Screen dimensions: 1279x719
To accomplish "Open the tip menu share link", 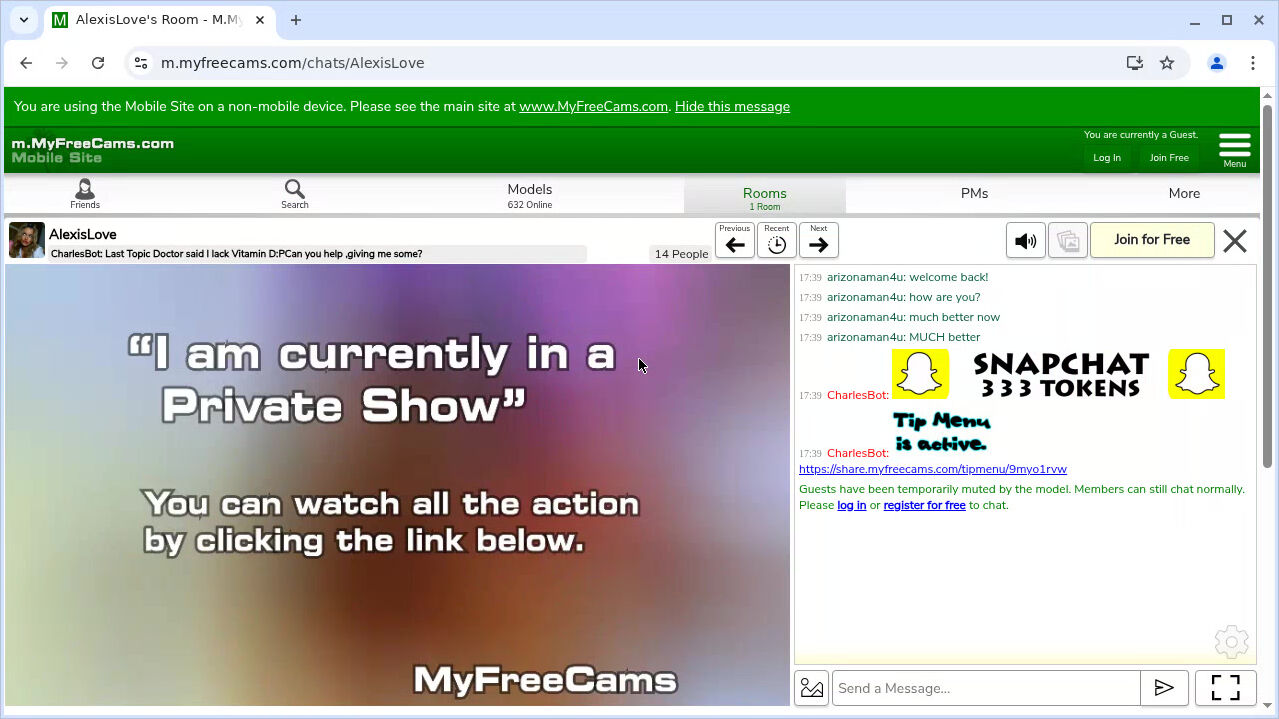I will (932, 469).
